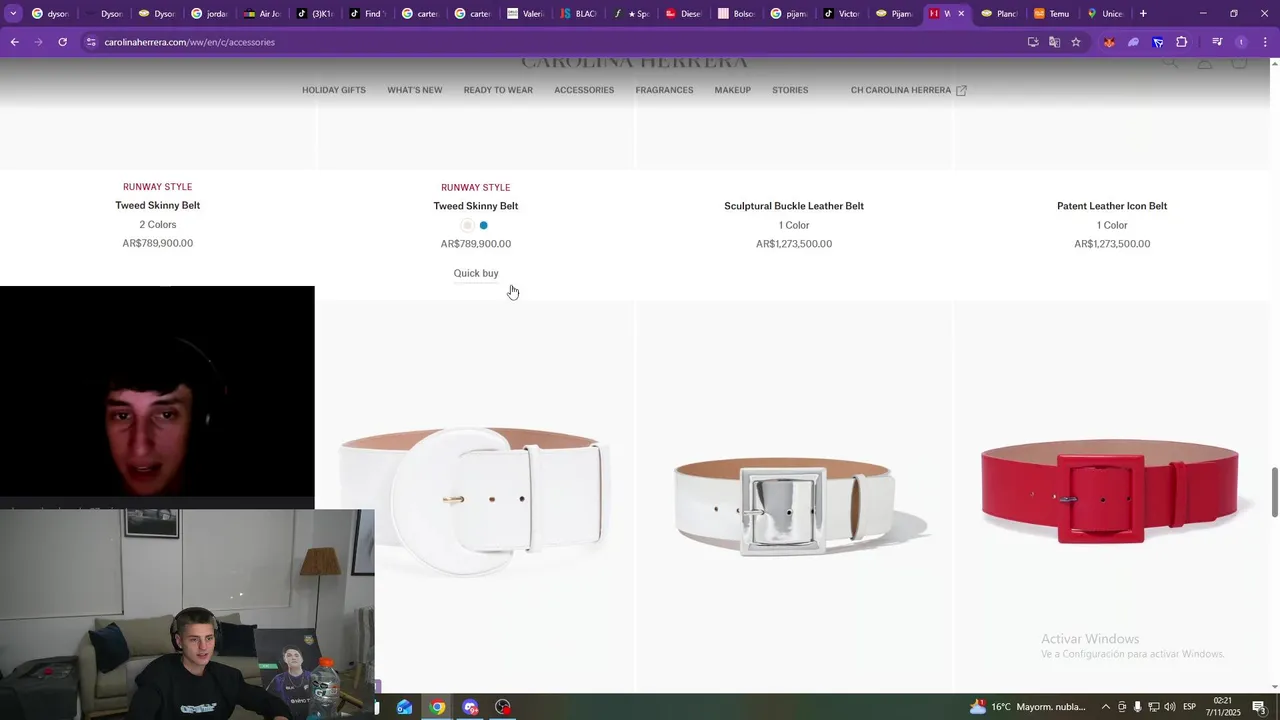This screenshot has width=1280, height=720.
Task: Switch to the Bolso tab
Action: point(738,14)
